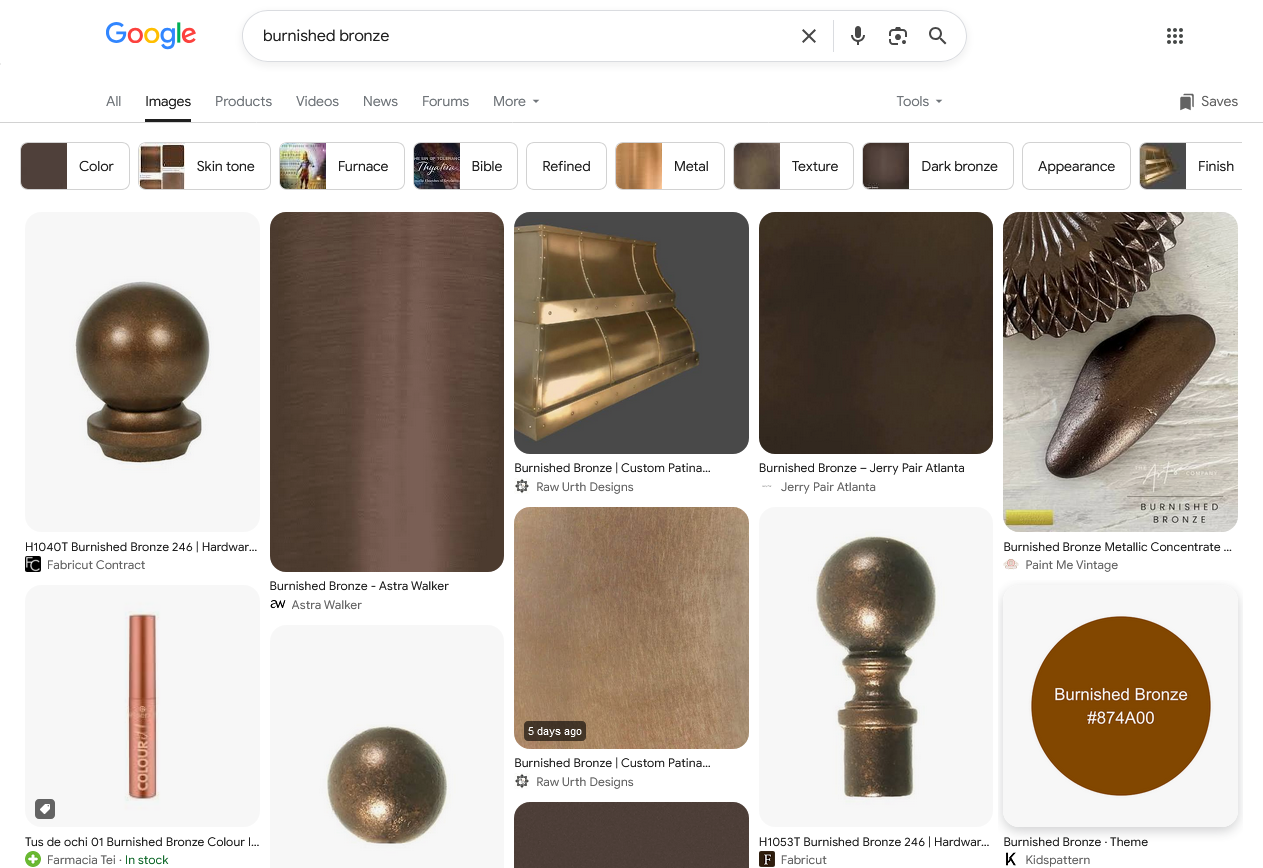Open 'Burnished Bronze Metallic Concentrate' title link
1263x868 pixels.
(1117, 546)
